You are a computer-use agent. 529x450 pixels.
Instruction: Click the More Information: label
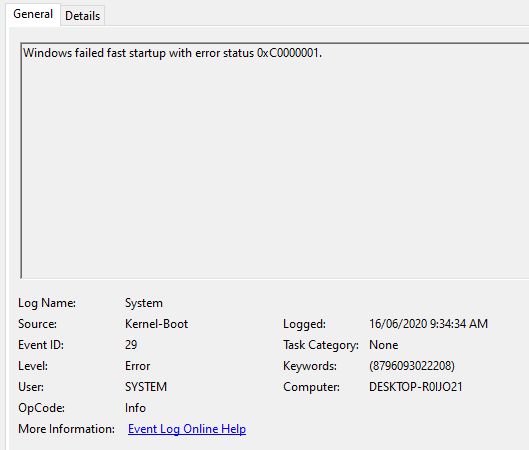tap(66, 429)
